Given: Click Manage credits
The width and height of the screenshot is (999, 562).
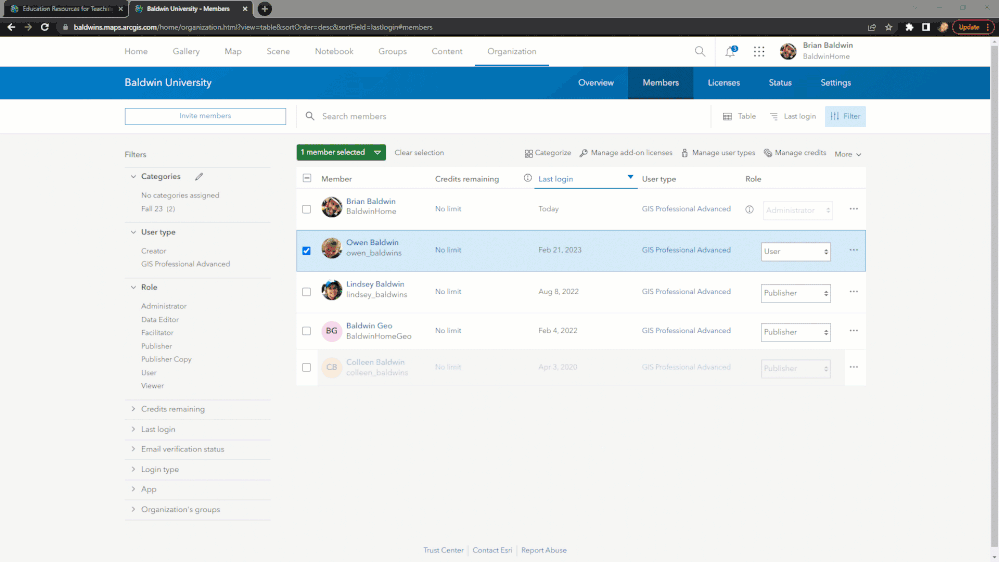Looking at the screenshot, I should coord(794,153).
